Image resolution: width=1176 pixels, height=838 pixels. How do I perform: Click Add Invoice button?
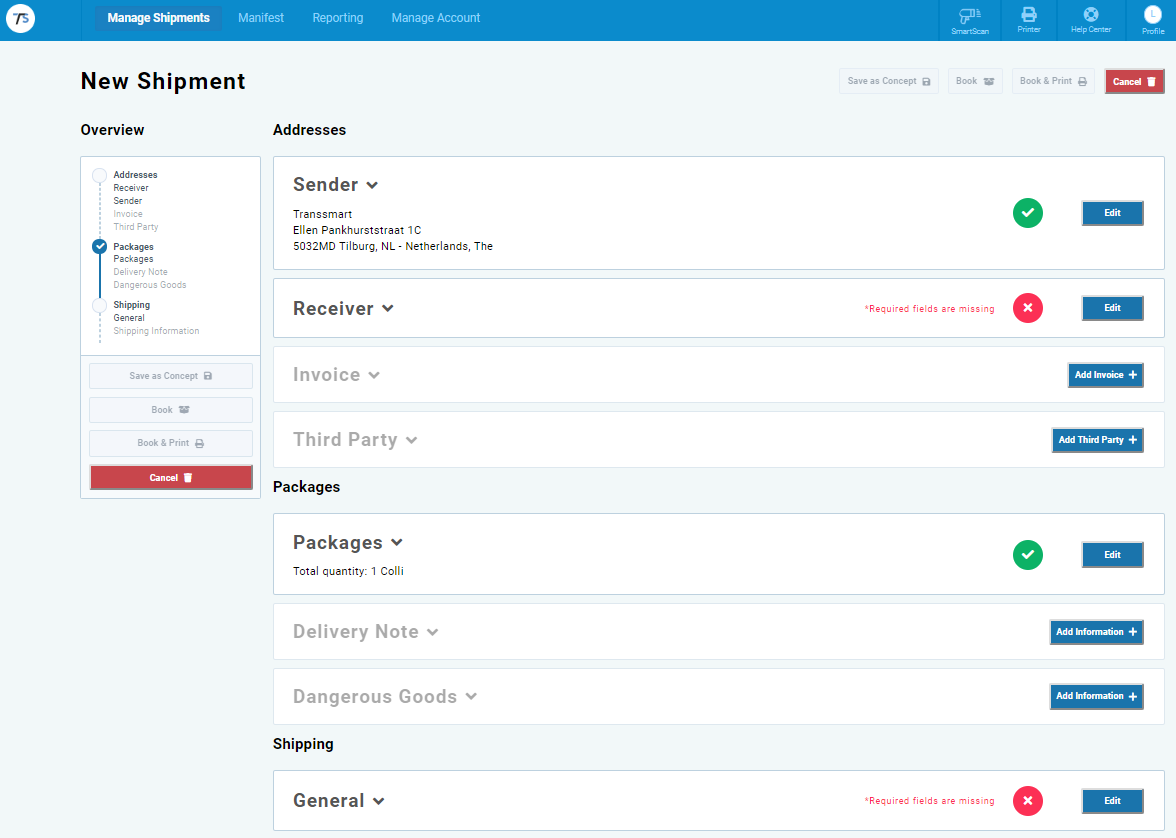click(x=1105, y=375)
